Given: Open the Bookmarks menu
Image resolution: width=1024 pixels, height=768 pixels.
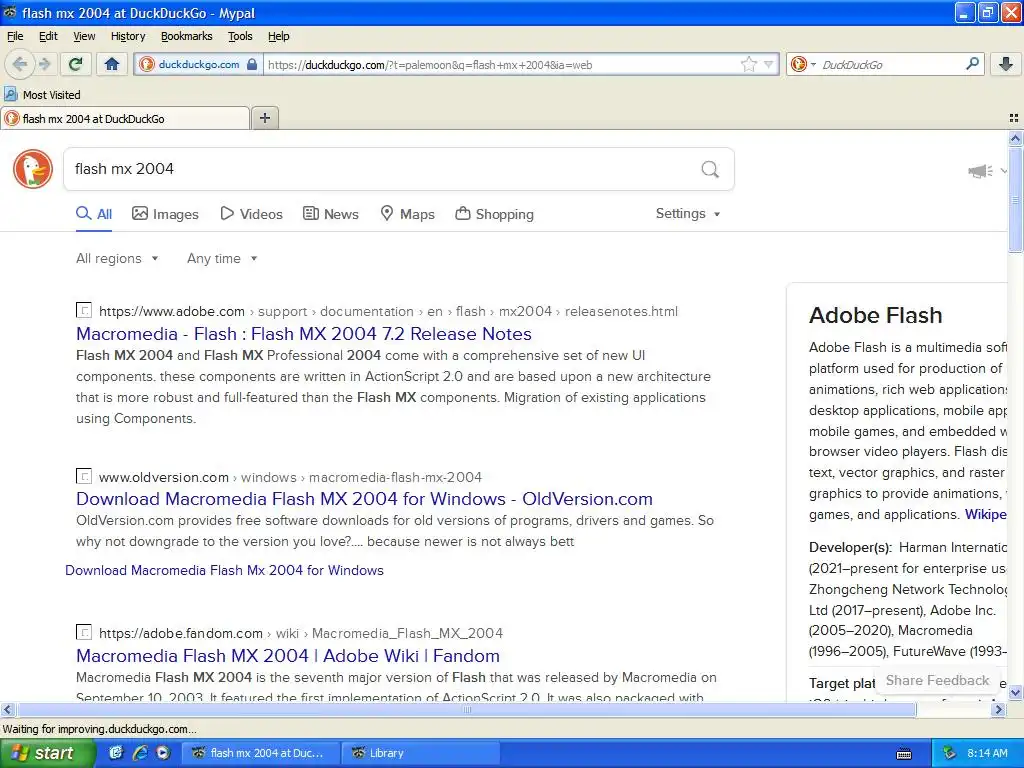Looking at the screenshot, I should [x=186, y=36].
